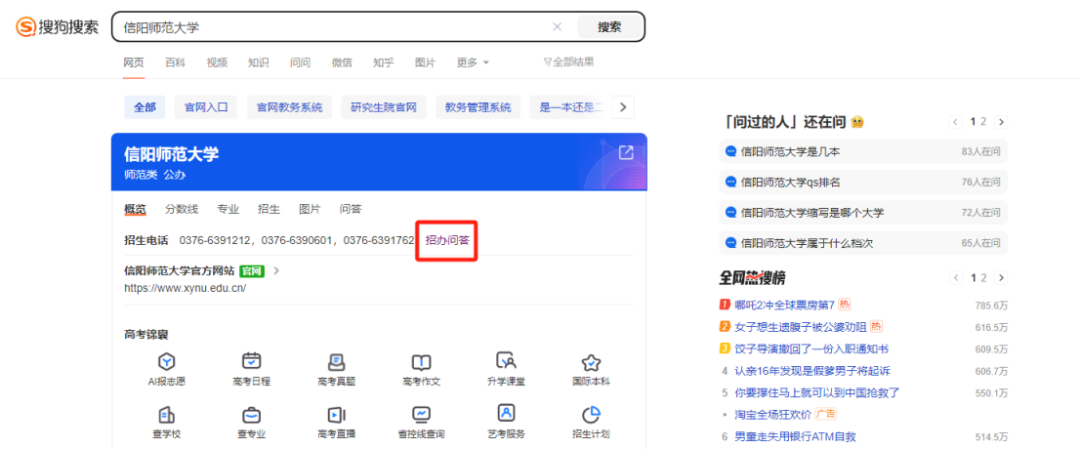
Task: Open the 分数线 card tab
Action: [x=181, y=209]
